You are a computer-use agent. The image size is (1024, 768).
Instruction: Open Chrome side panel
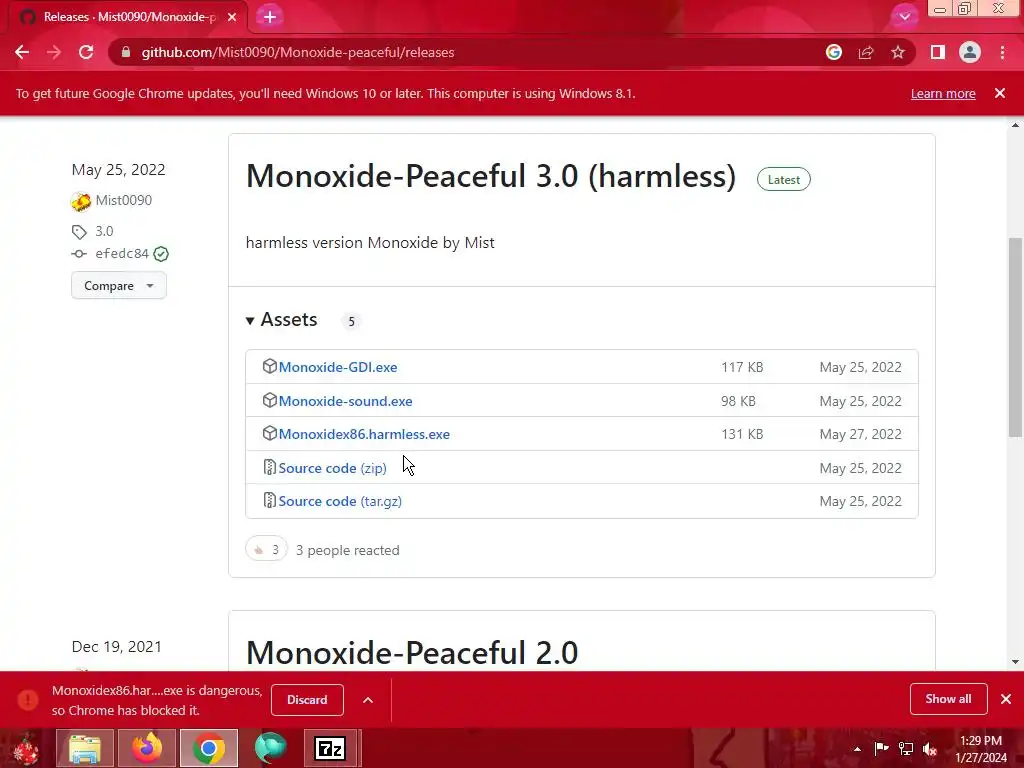[x=938, y=52]
